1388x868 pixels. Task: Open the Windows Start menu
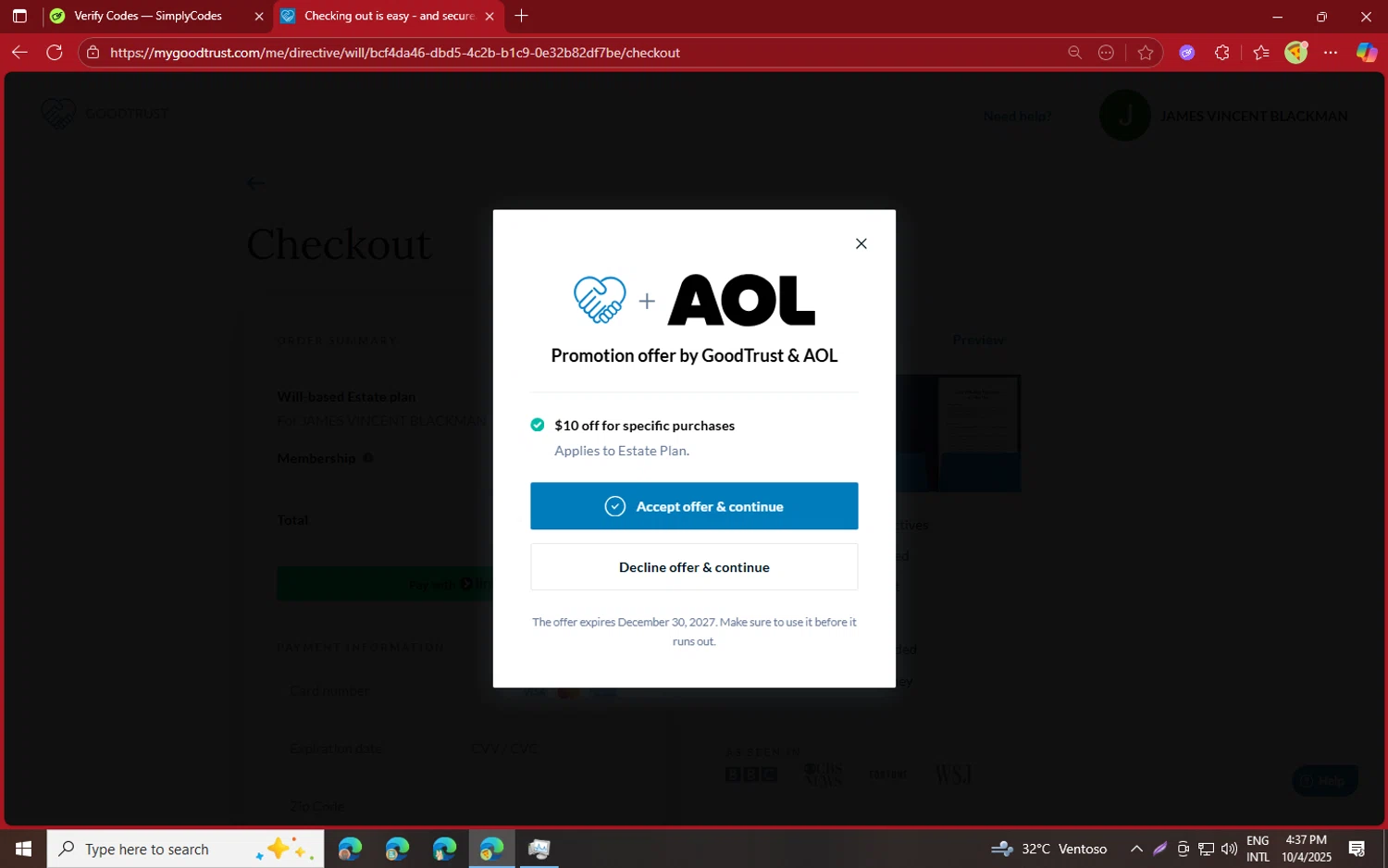point(23,849)
